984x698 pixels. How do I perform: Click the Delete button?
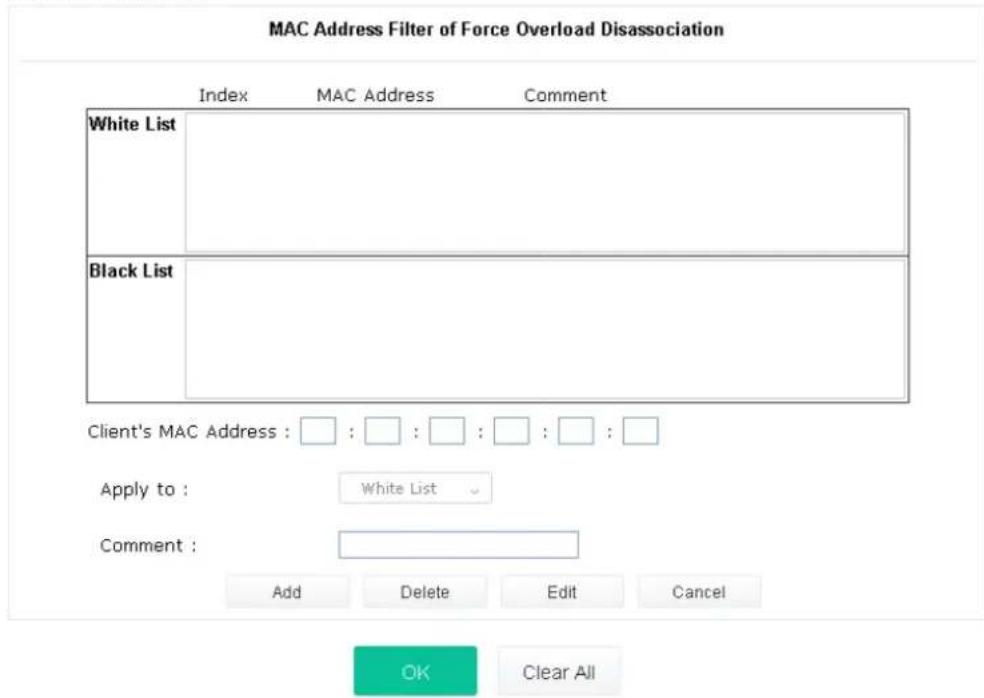(425, 592)
